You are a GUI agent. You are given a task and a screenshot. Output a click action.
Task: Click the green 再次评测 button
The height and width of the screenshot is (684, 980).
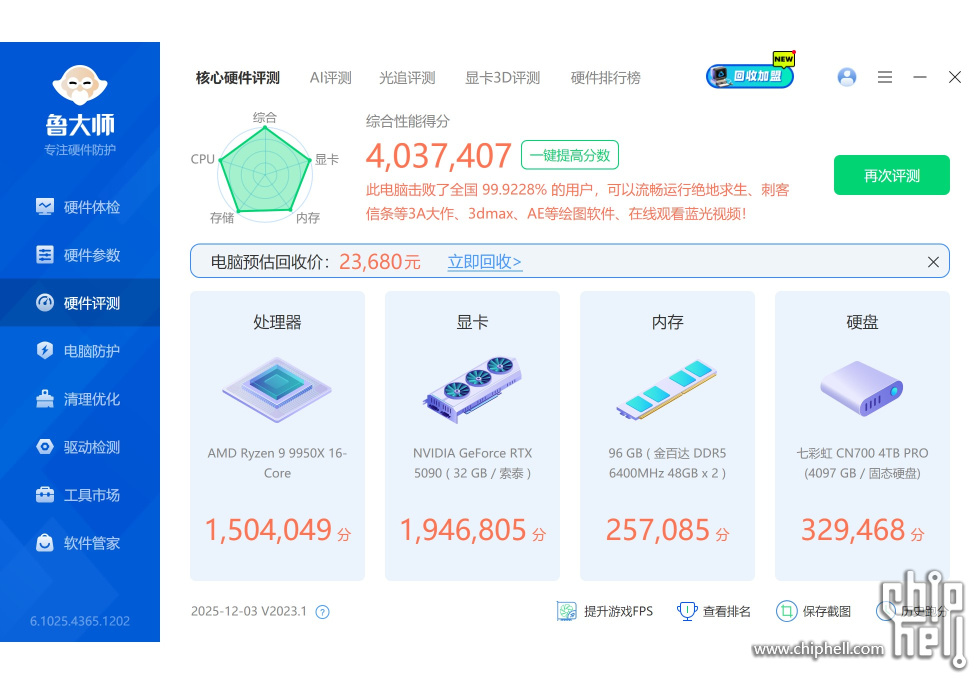point(892,175)
